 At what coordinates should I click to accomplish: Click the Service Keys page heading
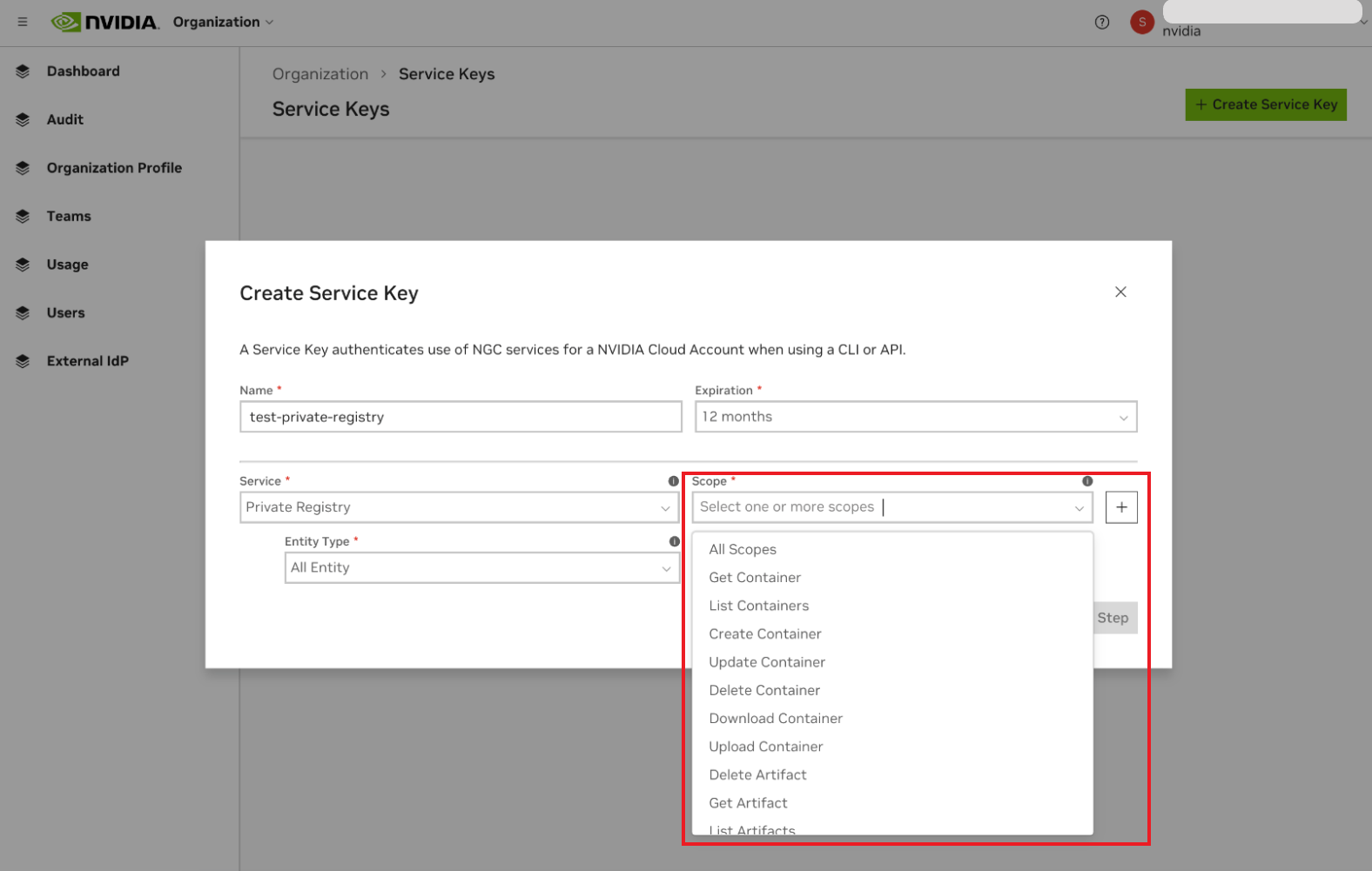331,109
